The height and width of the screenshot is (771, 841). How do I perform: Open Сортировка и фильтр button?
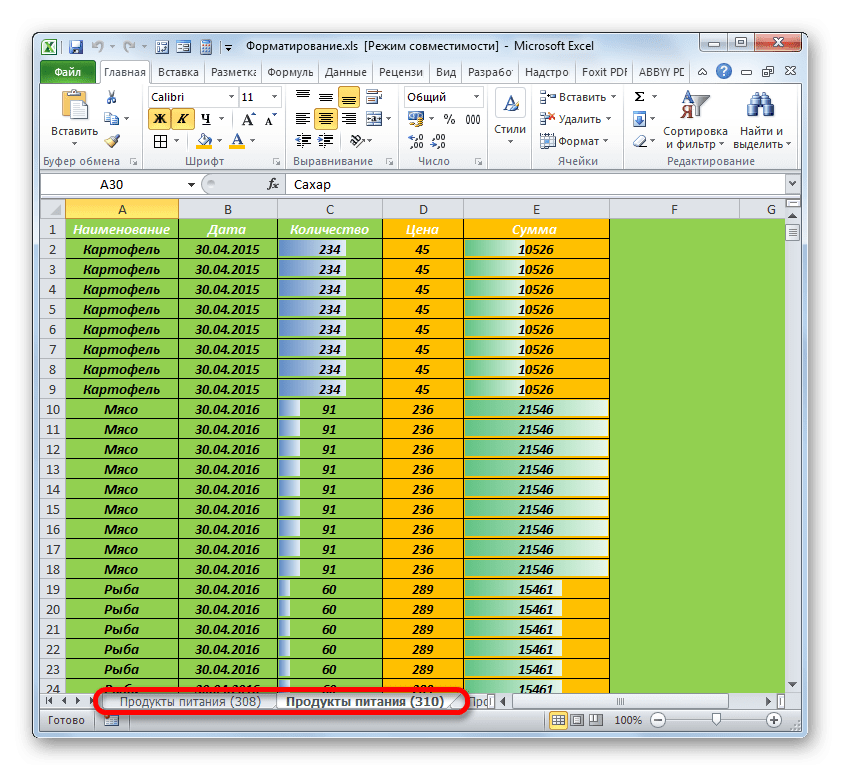(x=695, y=120)
